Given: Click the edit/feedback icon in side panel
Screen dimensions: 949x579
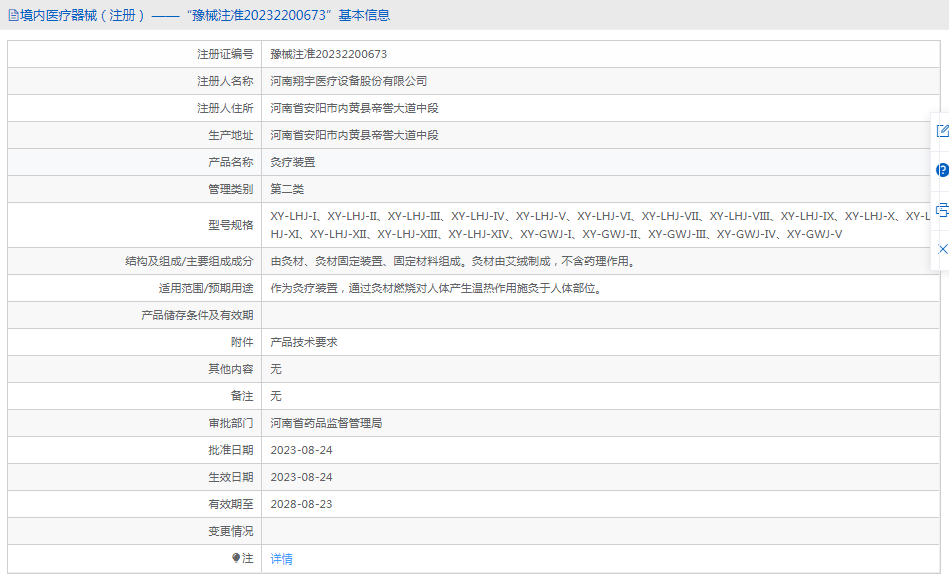Looking at the screenshot, I should (x=942, y=131).
